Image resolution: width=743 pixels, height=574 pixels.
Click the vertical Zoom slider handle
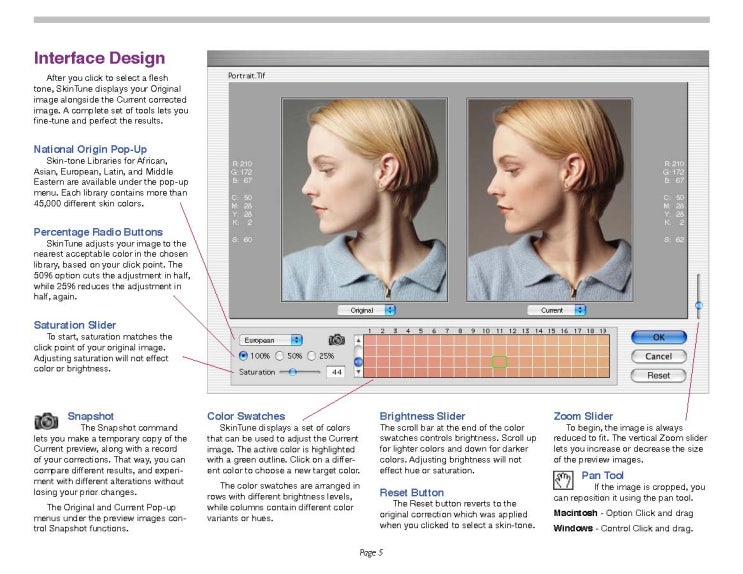coord(698,304)
